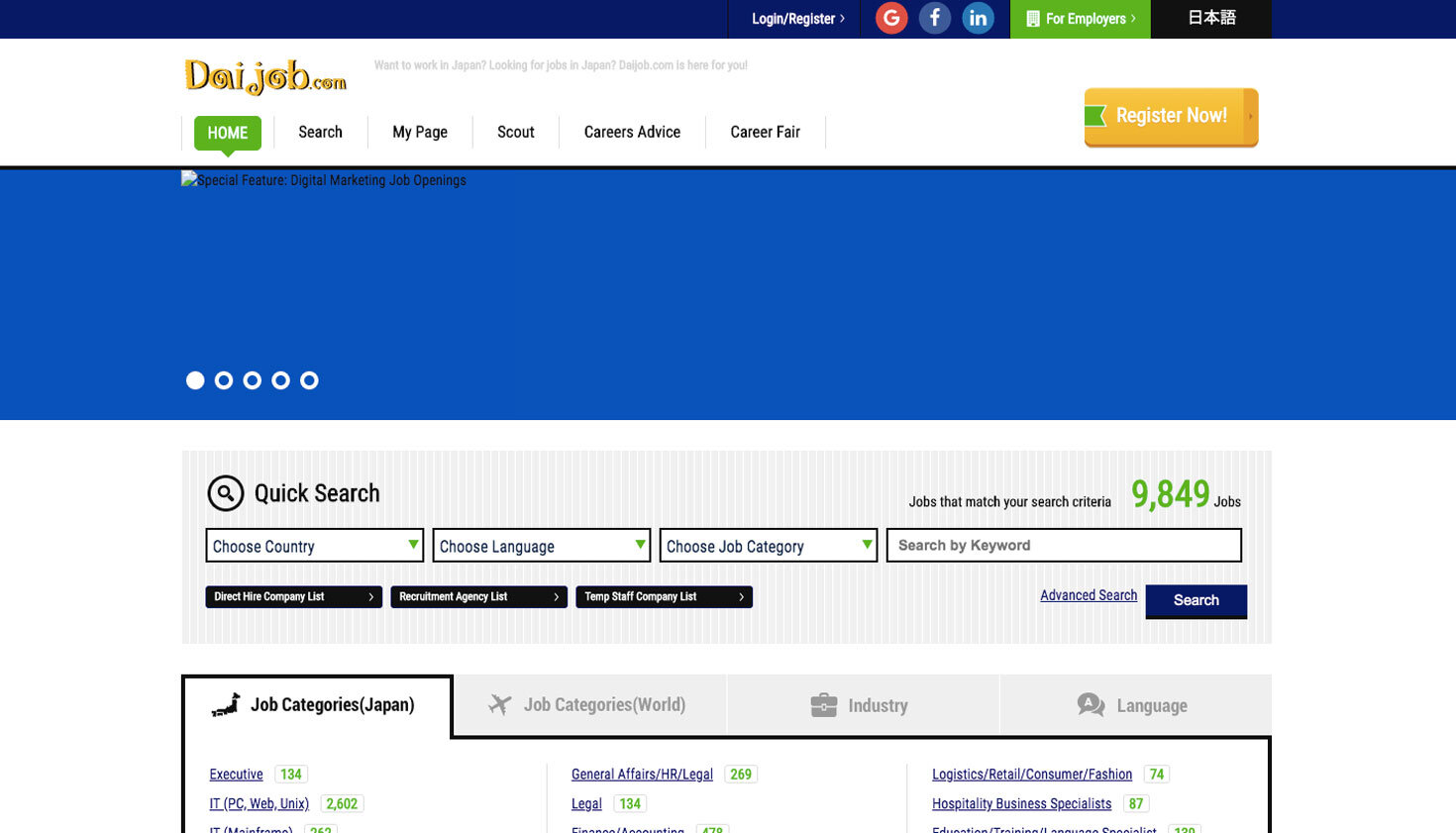1456x833 pixels.
Task: Click the Google sign-in icon
Action: (891, 18)
